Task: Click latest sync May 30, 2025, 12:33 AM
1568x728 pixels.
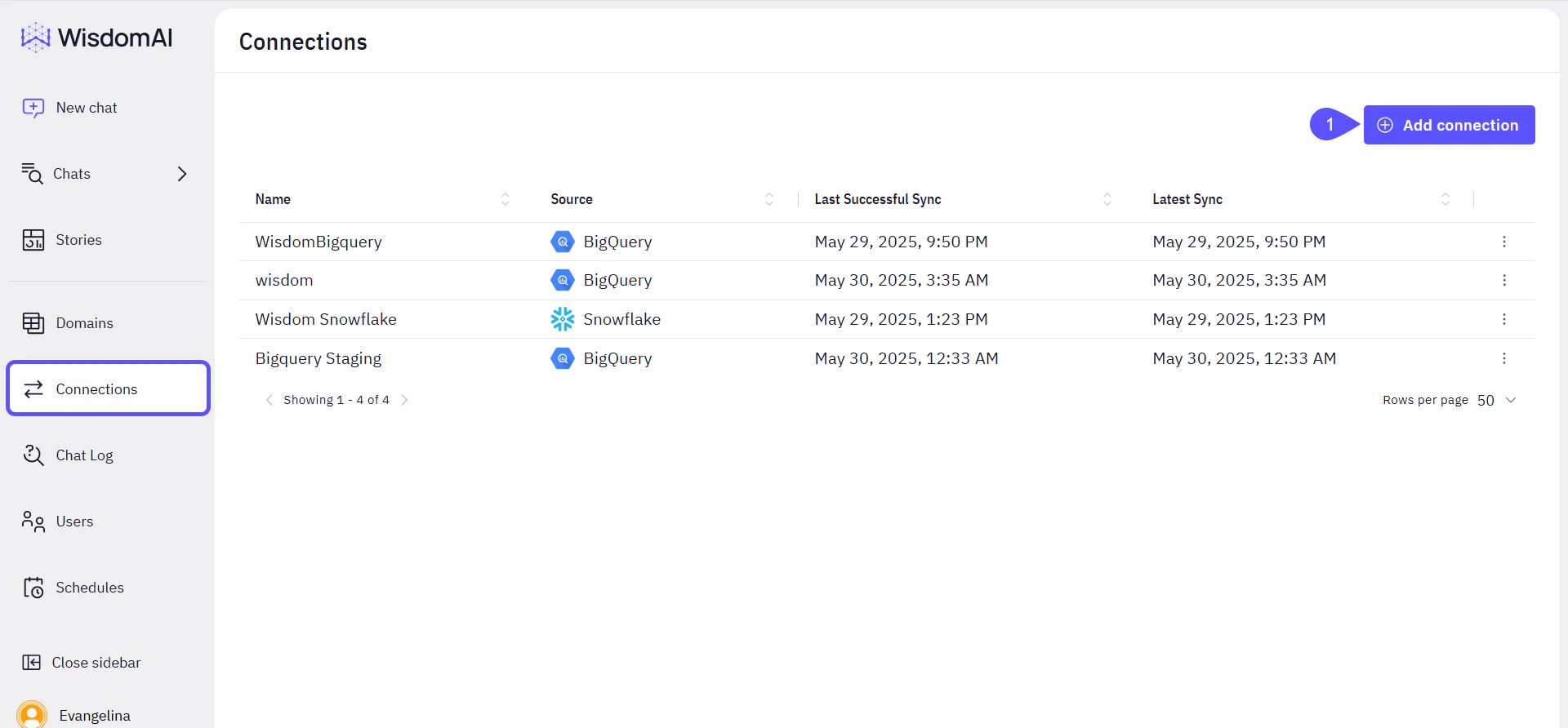Action: (1245, 358)
